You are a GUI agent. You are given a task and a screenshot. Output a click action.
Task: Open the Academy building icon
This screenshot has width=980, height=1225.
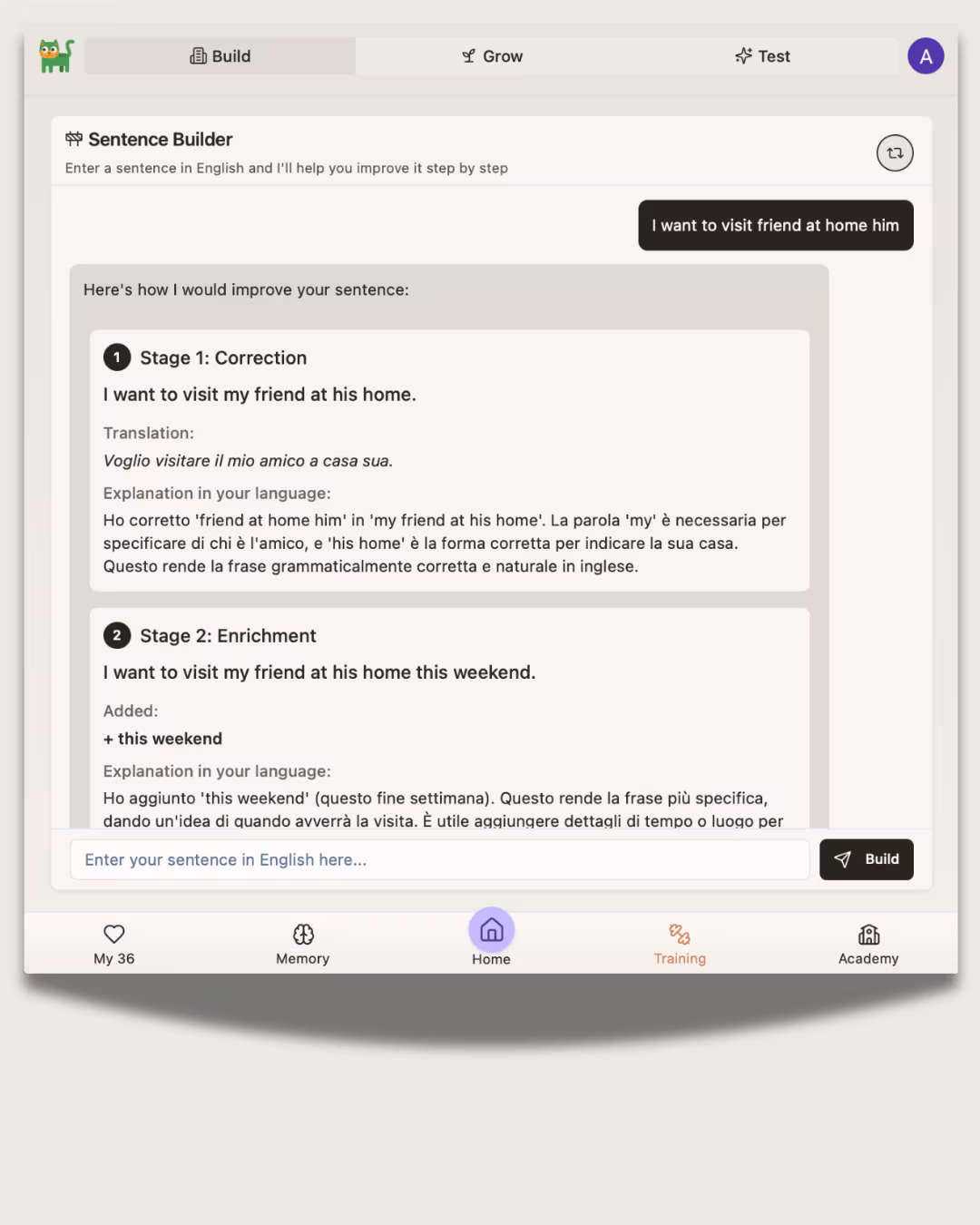pyautogui.click(x=868, y=934)
